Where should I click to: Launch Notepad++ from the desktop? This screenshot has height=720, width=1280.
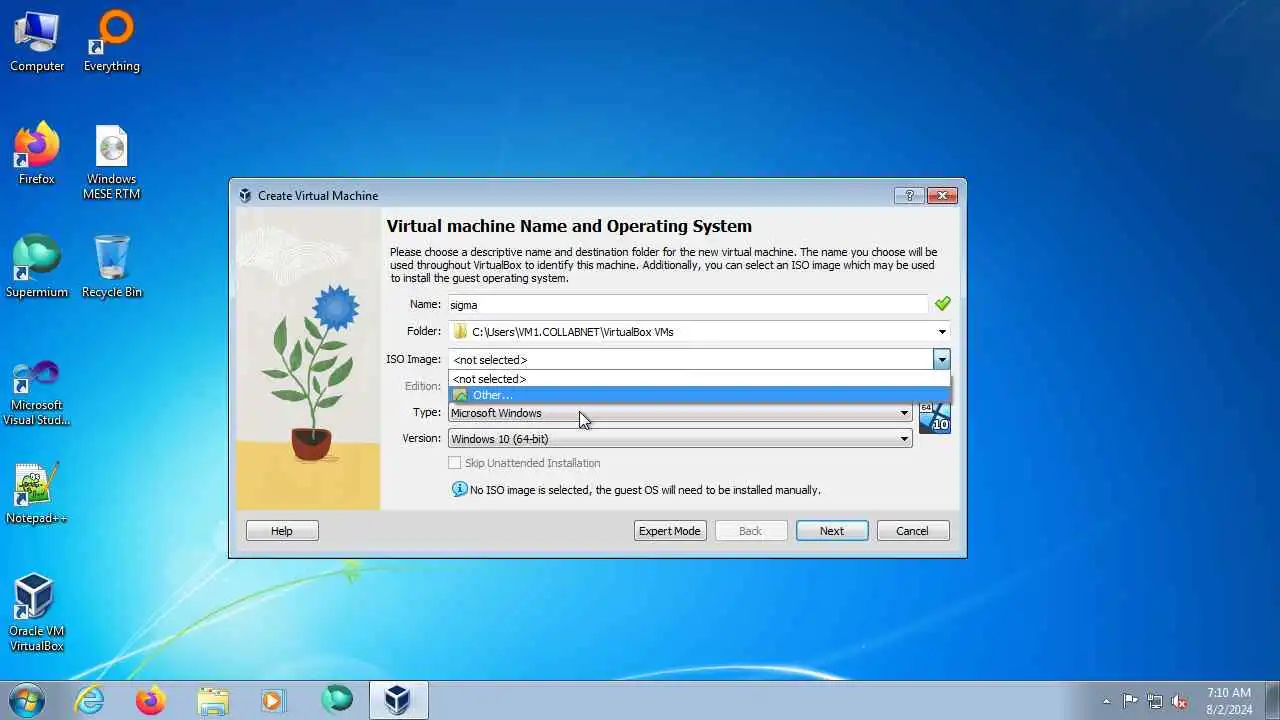tap(37, 494)
